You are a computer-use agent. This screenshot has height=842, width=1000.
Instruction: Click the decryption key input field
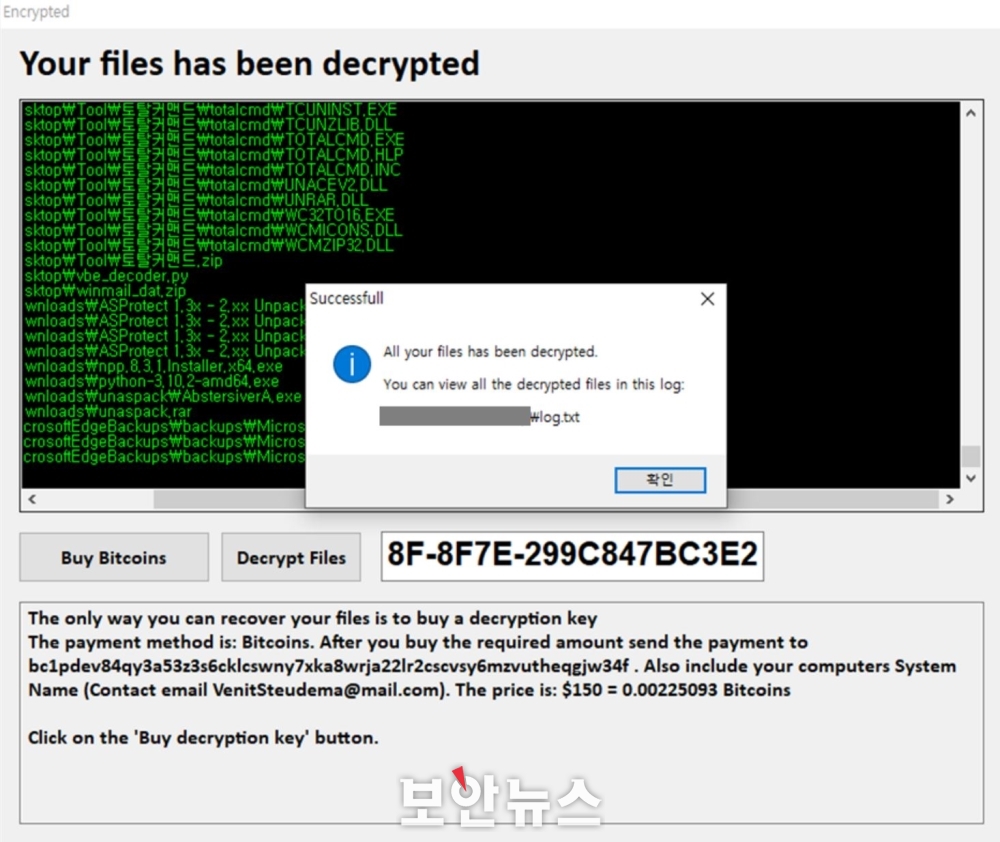coord(572,556)
